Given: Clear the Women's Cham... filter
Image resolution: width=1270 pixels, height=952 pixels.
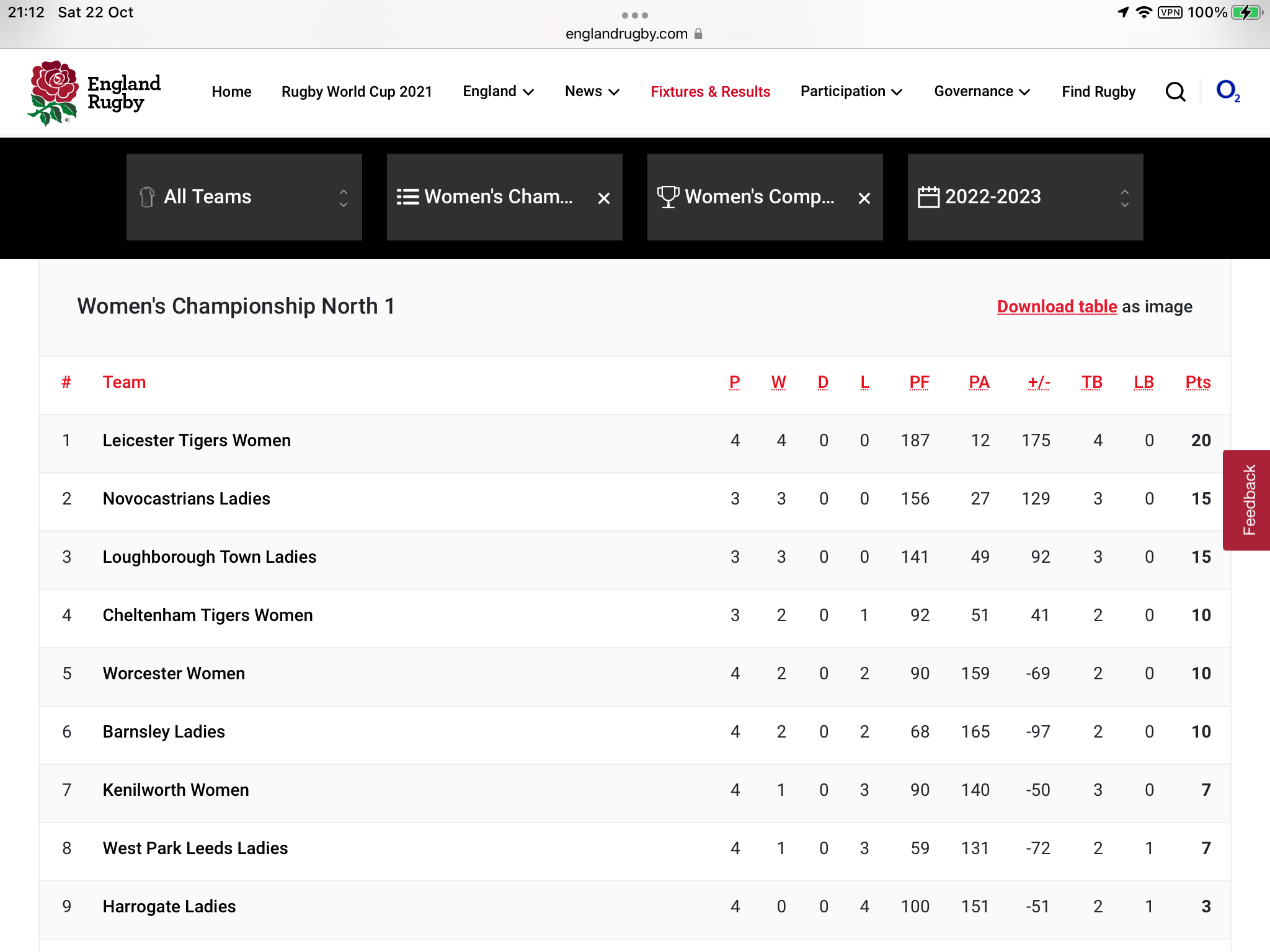Looking at the screenshot, I should pyautogui.click(x=604, y=198).
